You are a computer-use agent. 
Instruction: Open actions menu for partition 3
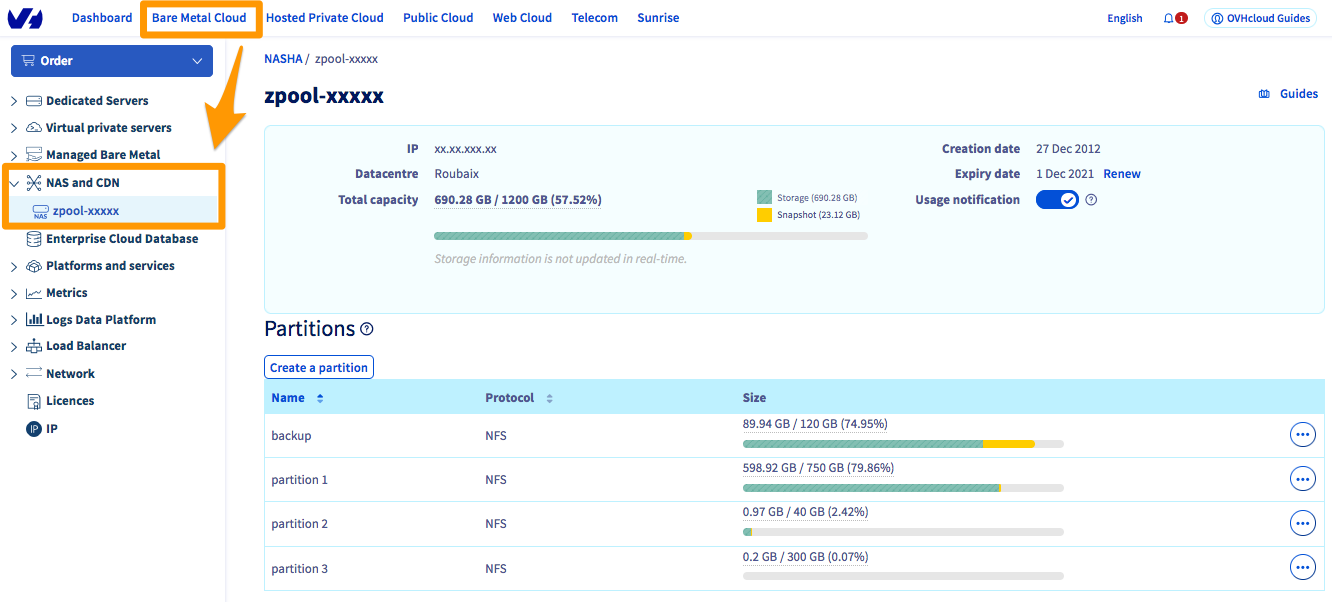[x=1302, y=568]
